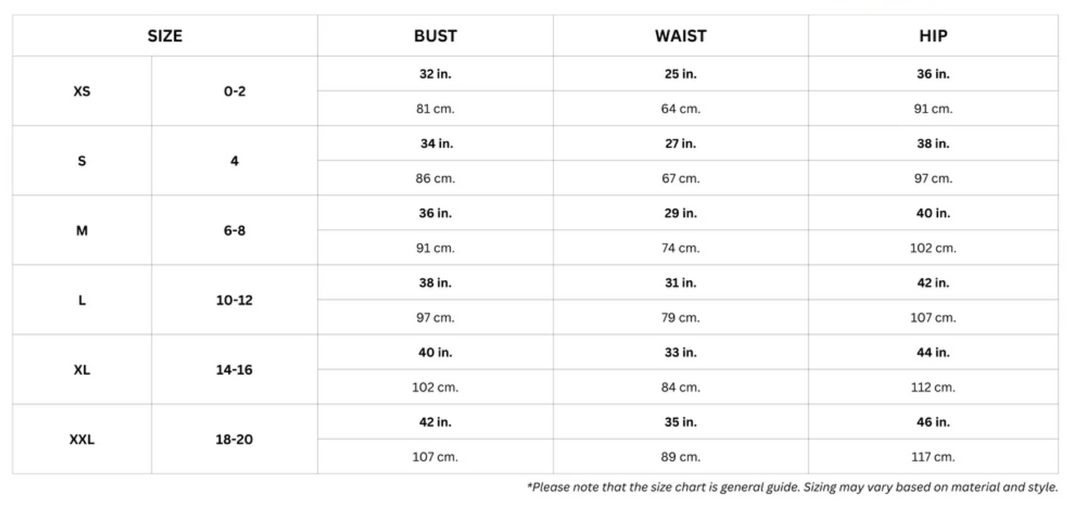Click the 25 in. waist value
Viewport: 1080px width, 527px height.
680,74
